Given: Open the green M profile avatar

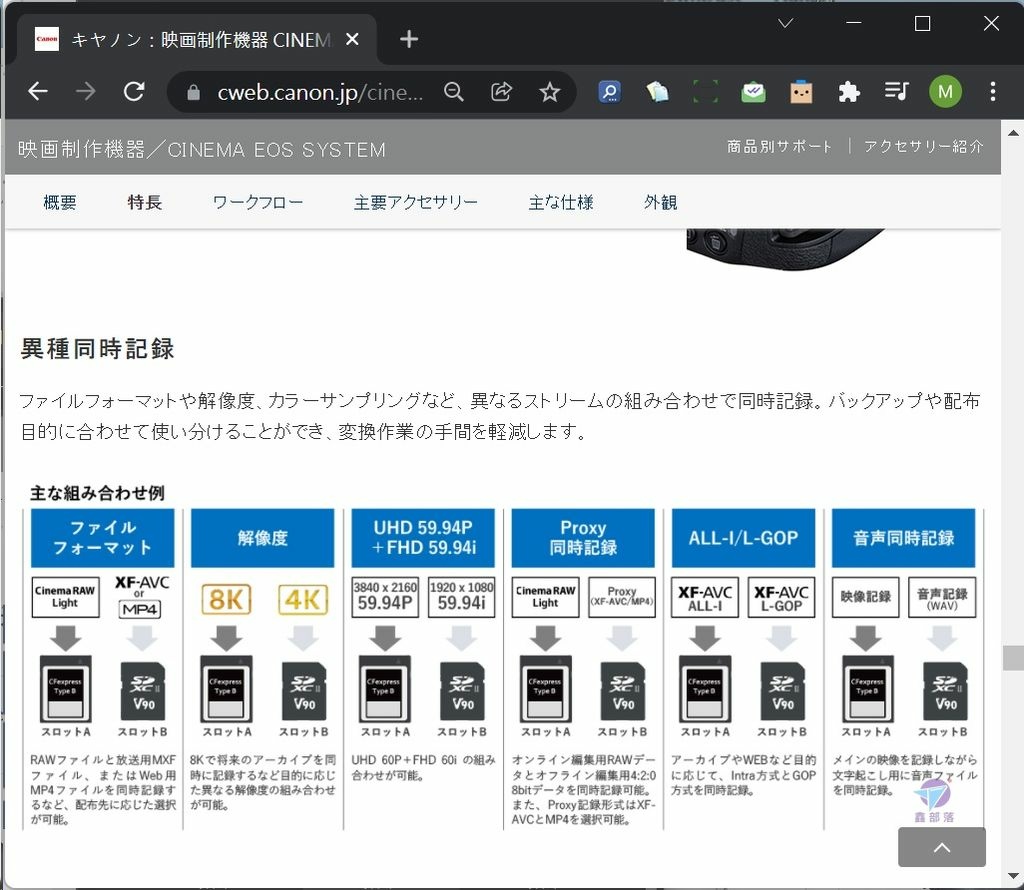Looking at the screenshot, I should [x=945, y=91].
